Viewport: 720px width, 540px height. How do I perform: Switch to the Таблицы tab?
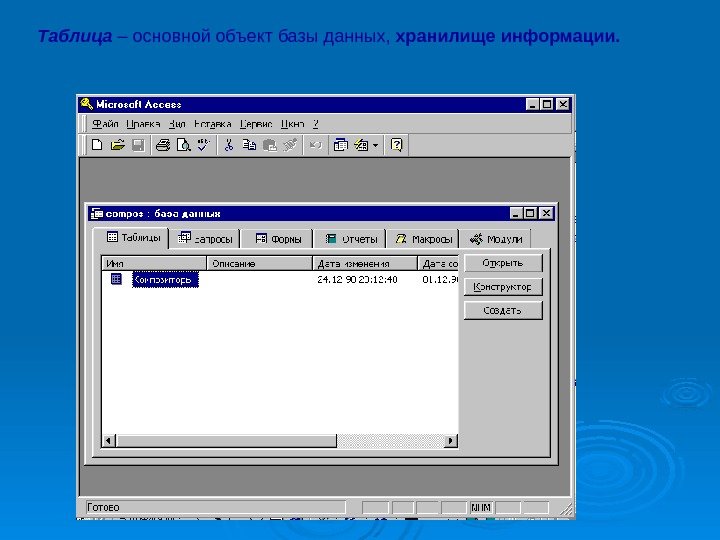click(133, 238)
